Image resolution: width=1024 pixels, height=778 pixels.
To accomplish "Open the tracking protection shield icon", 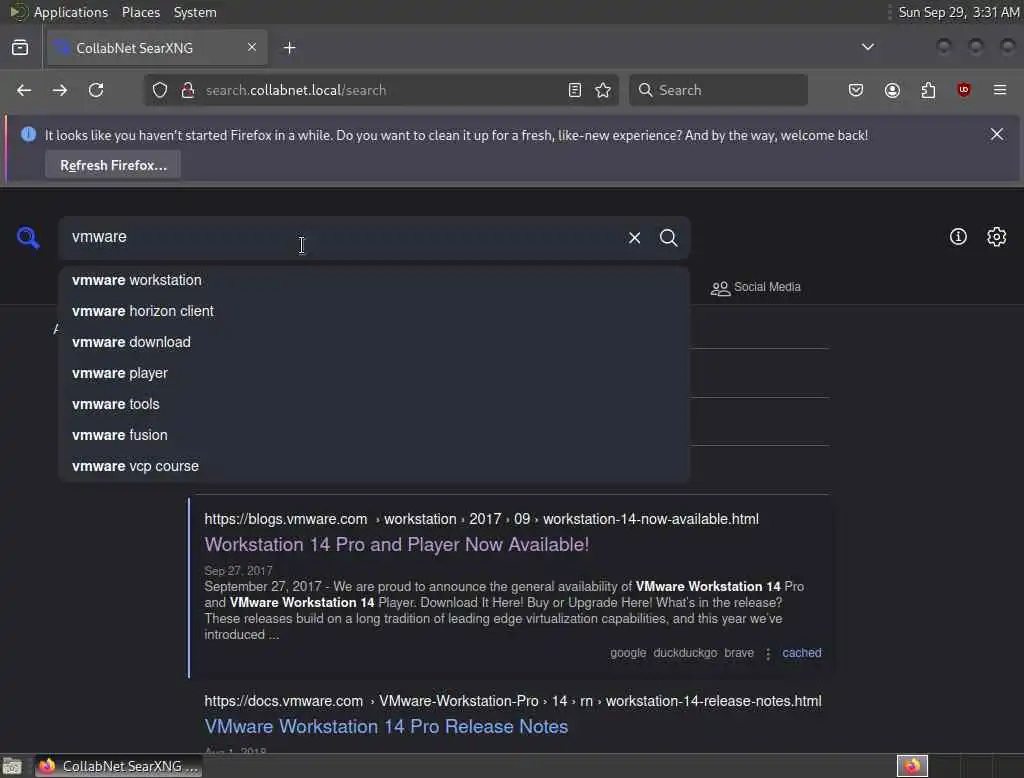I will coord(160,90).
